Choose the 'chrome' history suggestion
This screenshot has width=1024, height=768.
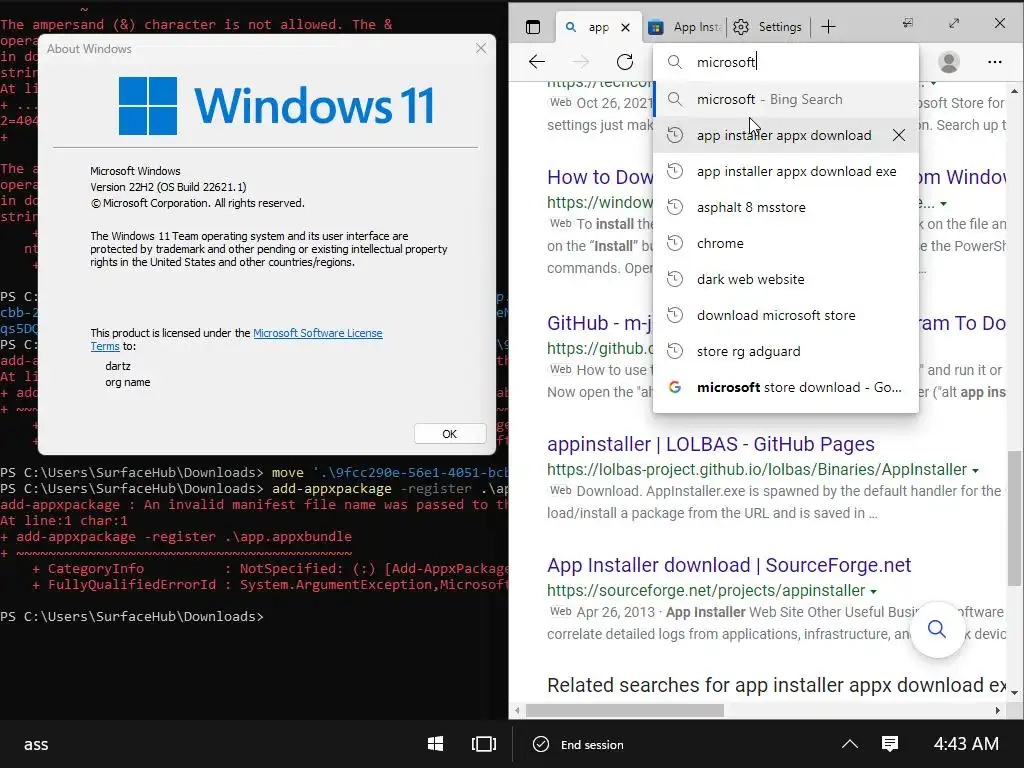786,243
